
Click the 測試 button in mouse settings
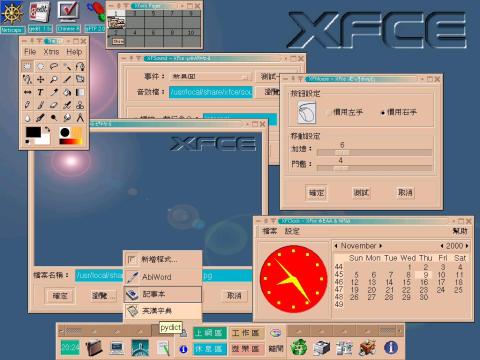click(361, 193)
